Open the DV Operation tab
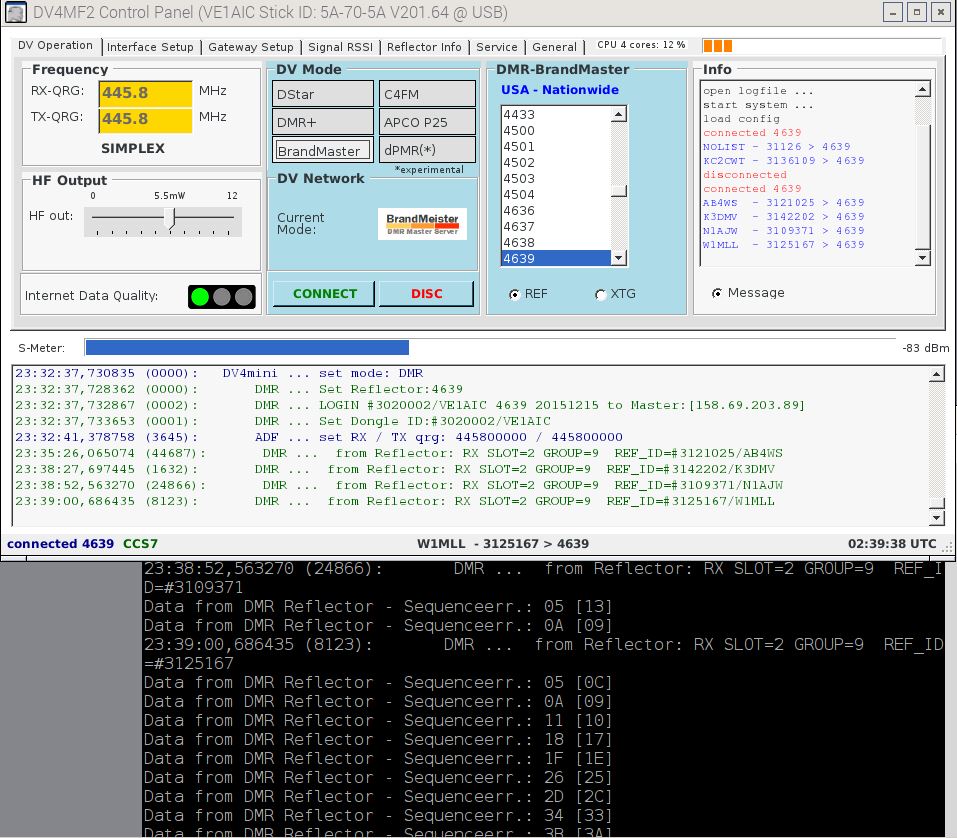The height and width of the screenshot is (838, 957). click(55, 46)
